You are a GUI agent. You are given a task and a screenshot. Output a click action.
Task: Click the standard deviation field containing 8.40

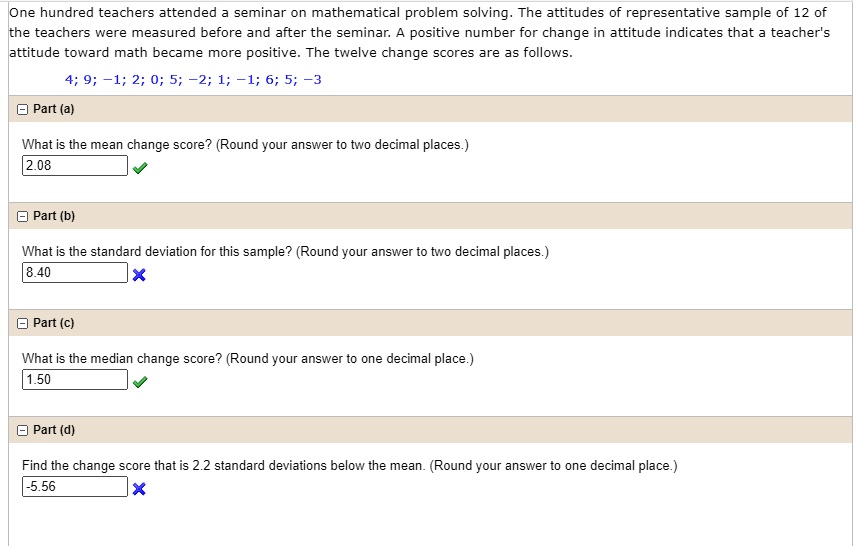[x=74, y=273]
